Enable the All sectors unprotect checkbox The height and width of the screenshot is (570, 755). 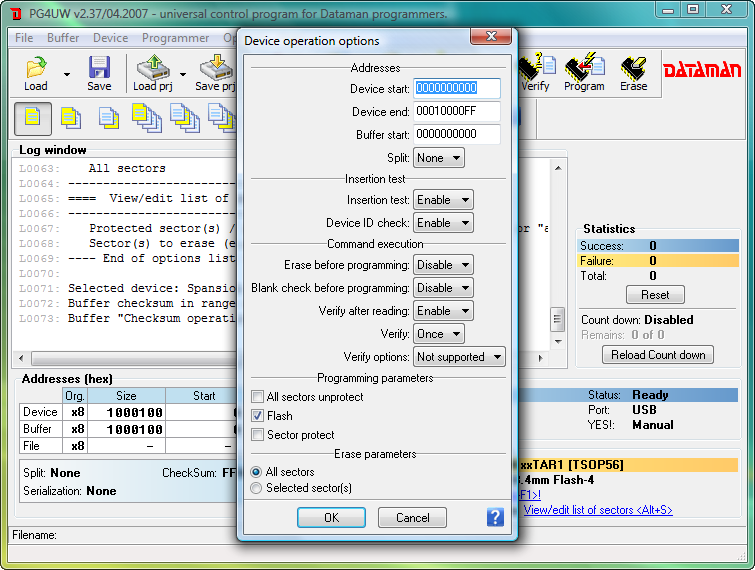coord(258,397)
